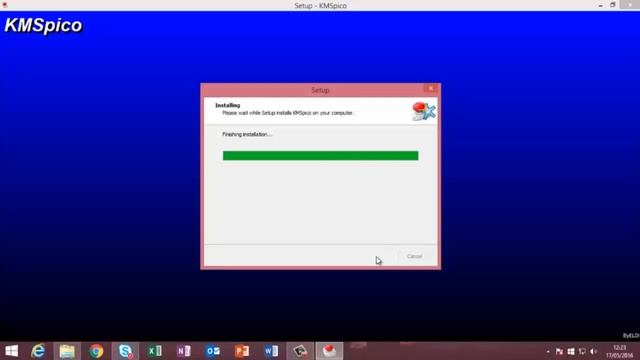640x360 pixels.
Task: Open File Explorer from the taskbar
Action: pyautogui.click(x=67, y=351)
